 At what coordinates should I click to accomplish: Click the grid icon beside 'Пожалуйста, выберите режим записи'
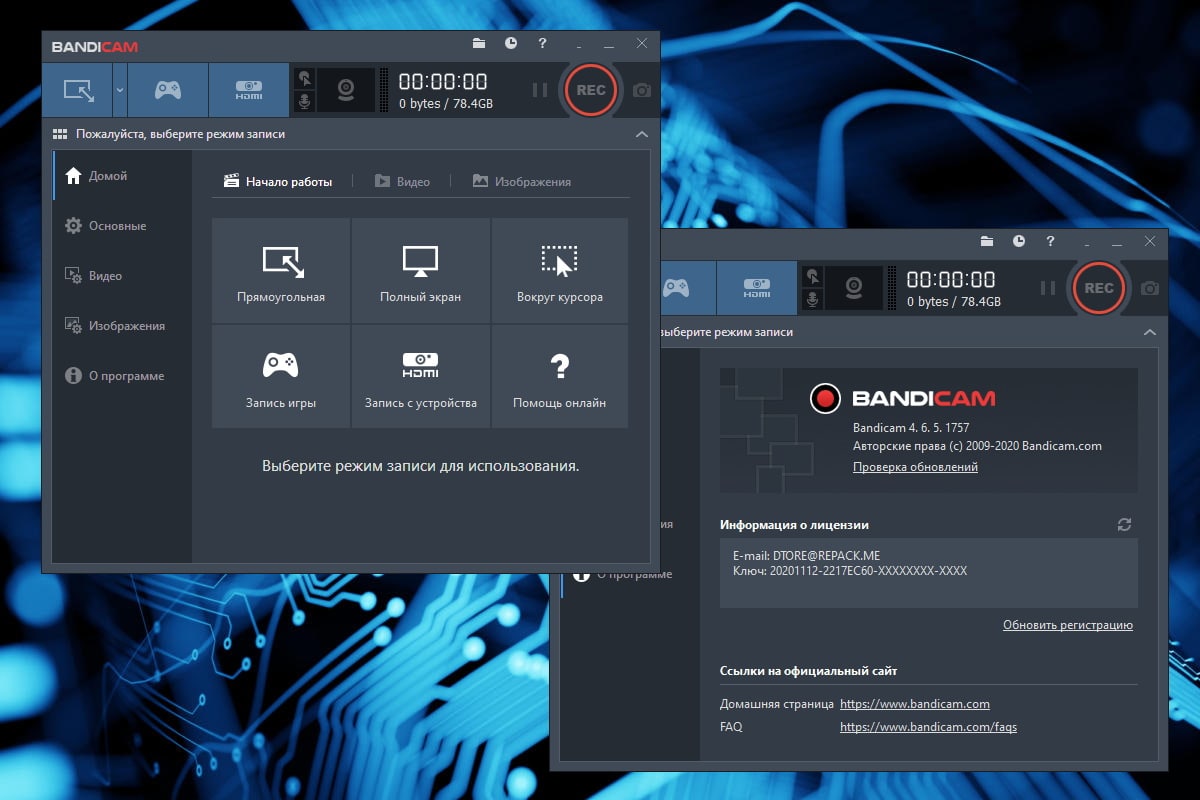60,134
